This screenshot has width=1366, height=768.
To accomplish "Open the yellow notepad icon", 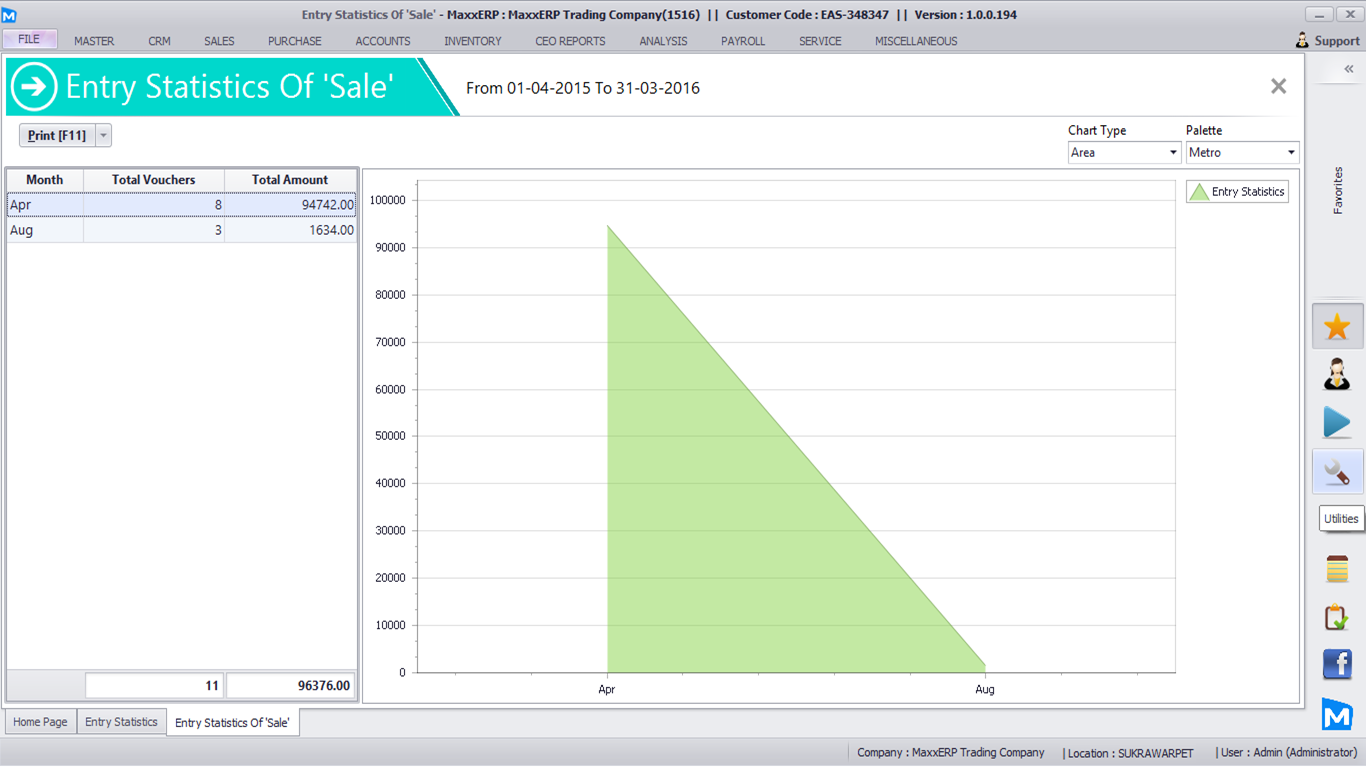I will pos(1337,569).
